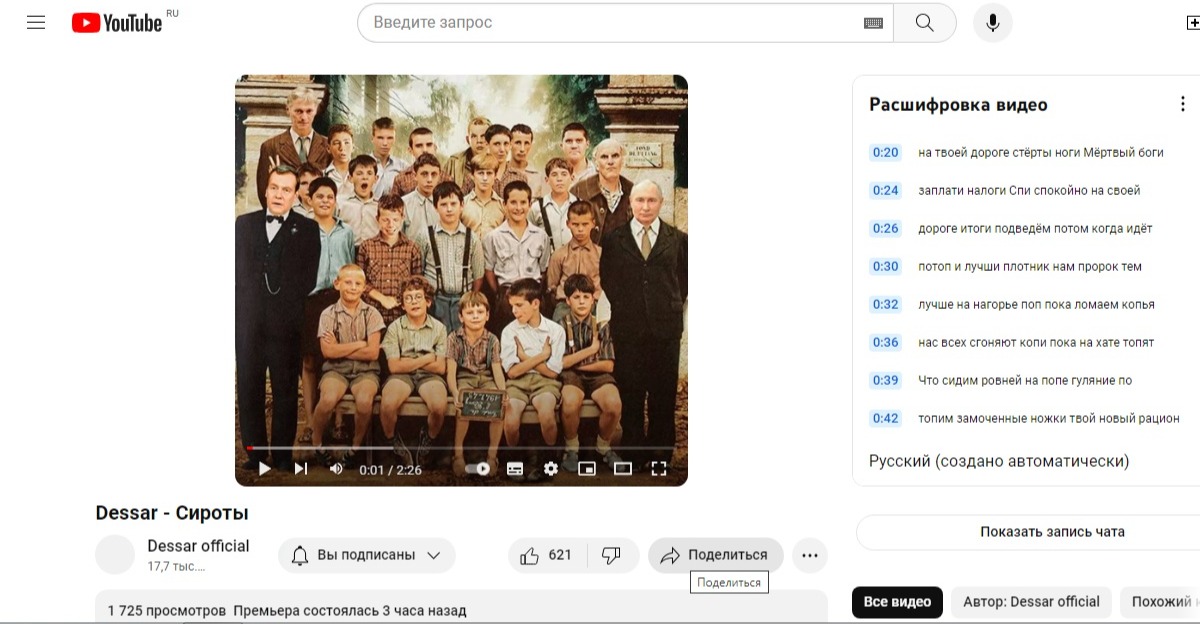Switch to theater mode
Screen dimensions: 1200x624
pyautogui.click(x=623, y=468)
